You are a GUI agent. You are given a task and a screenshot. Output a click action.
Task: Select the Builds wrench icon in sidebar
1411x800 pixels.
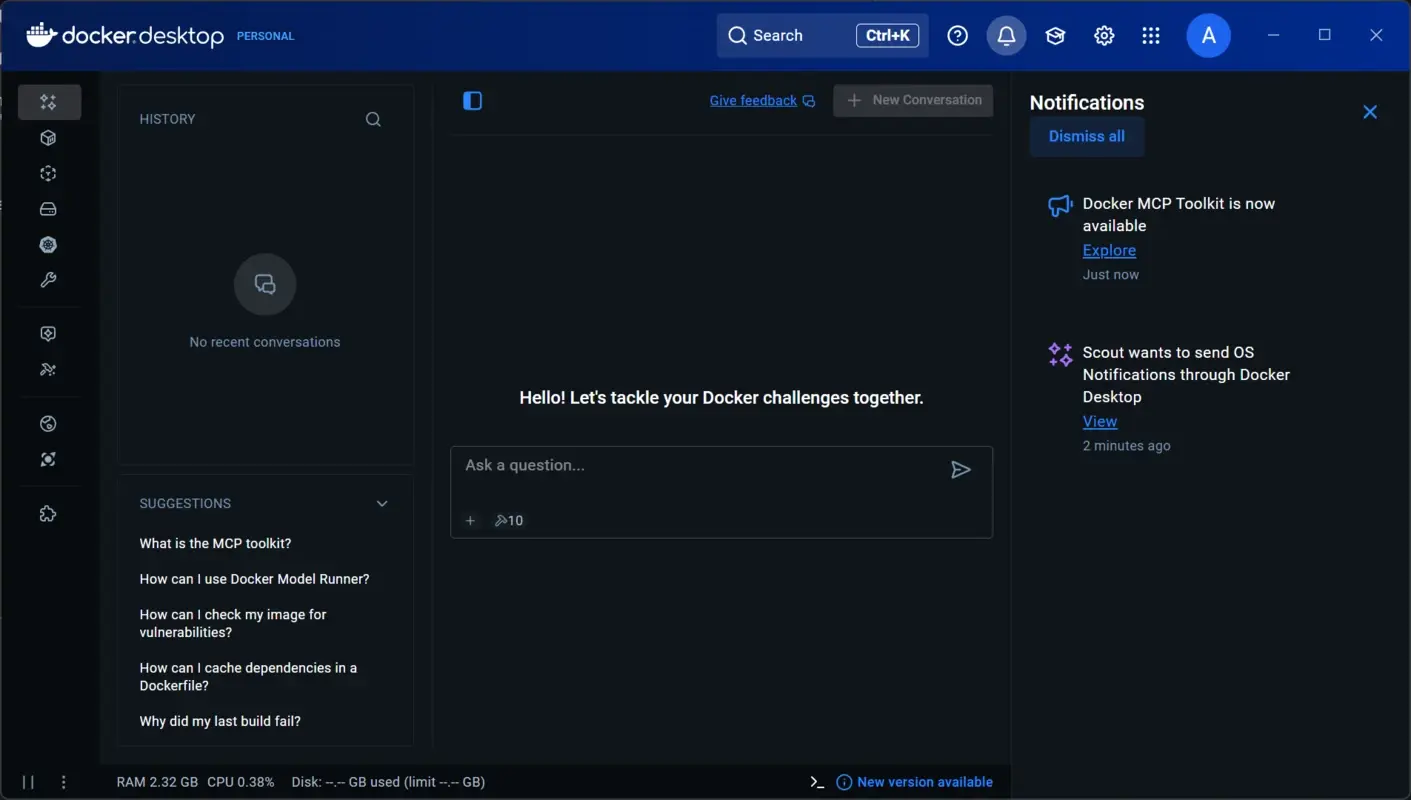[47, 280]
